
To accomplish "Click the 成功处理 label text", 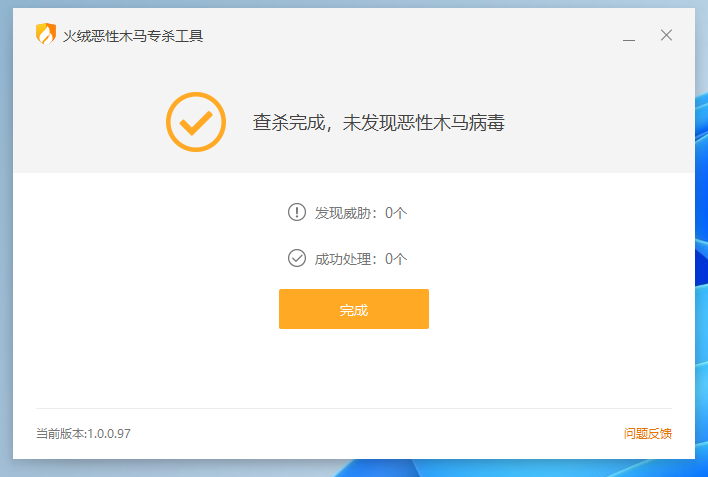I will pos(343,259).
